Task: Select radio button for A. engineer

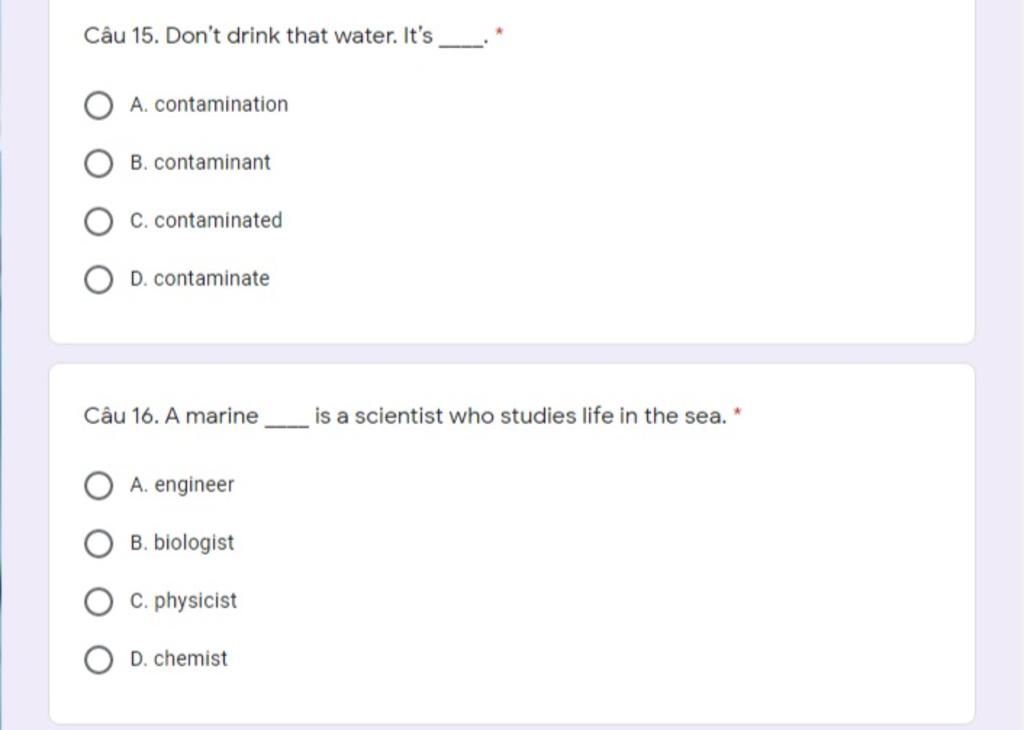Action: click(99, 485)
